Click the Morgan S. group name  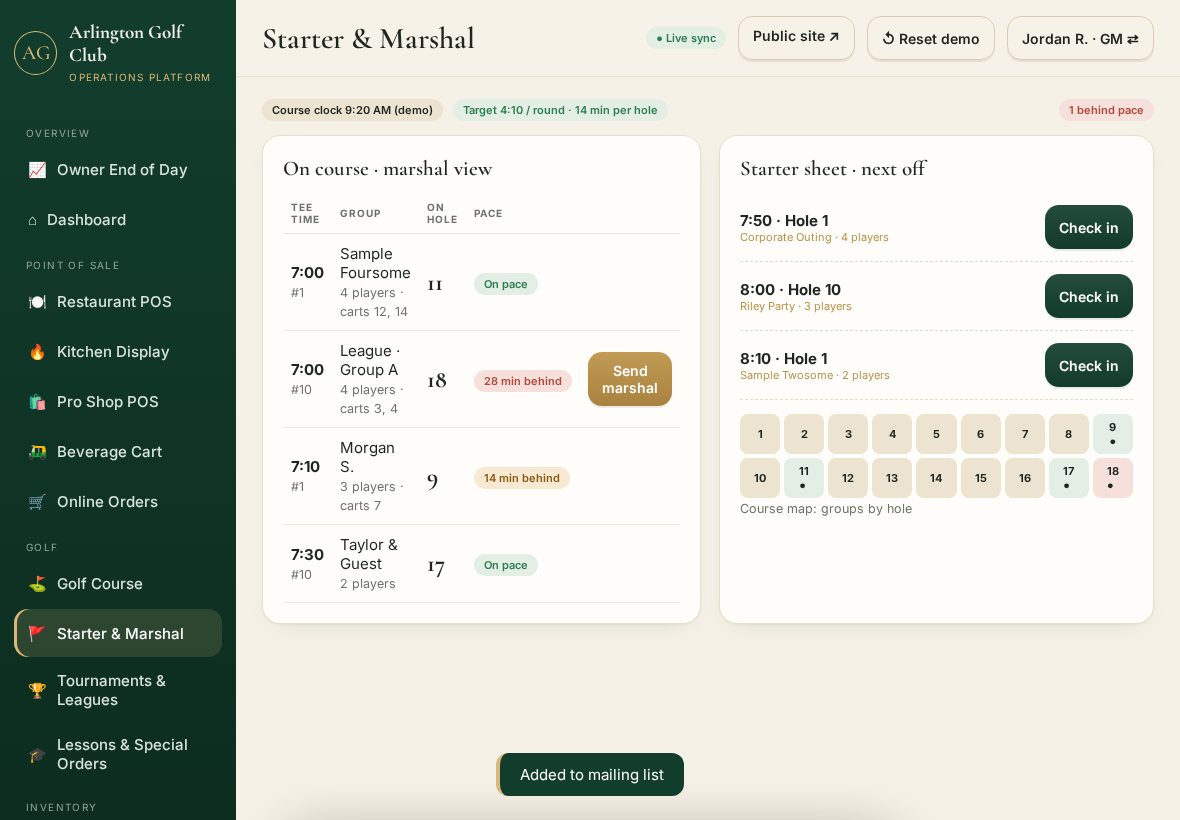point(367,457)
